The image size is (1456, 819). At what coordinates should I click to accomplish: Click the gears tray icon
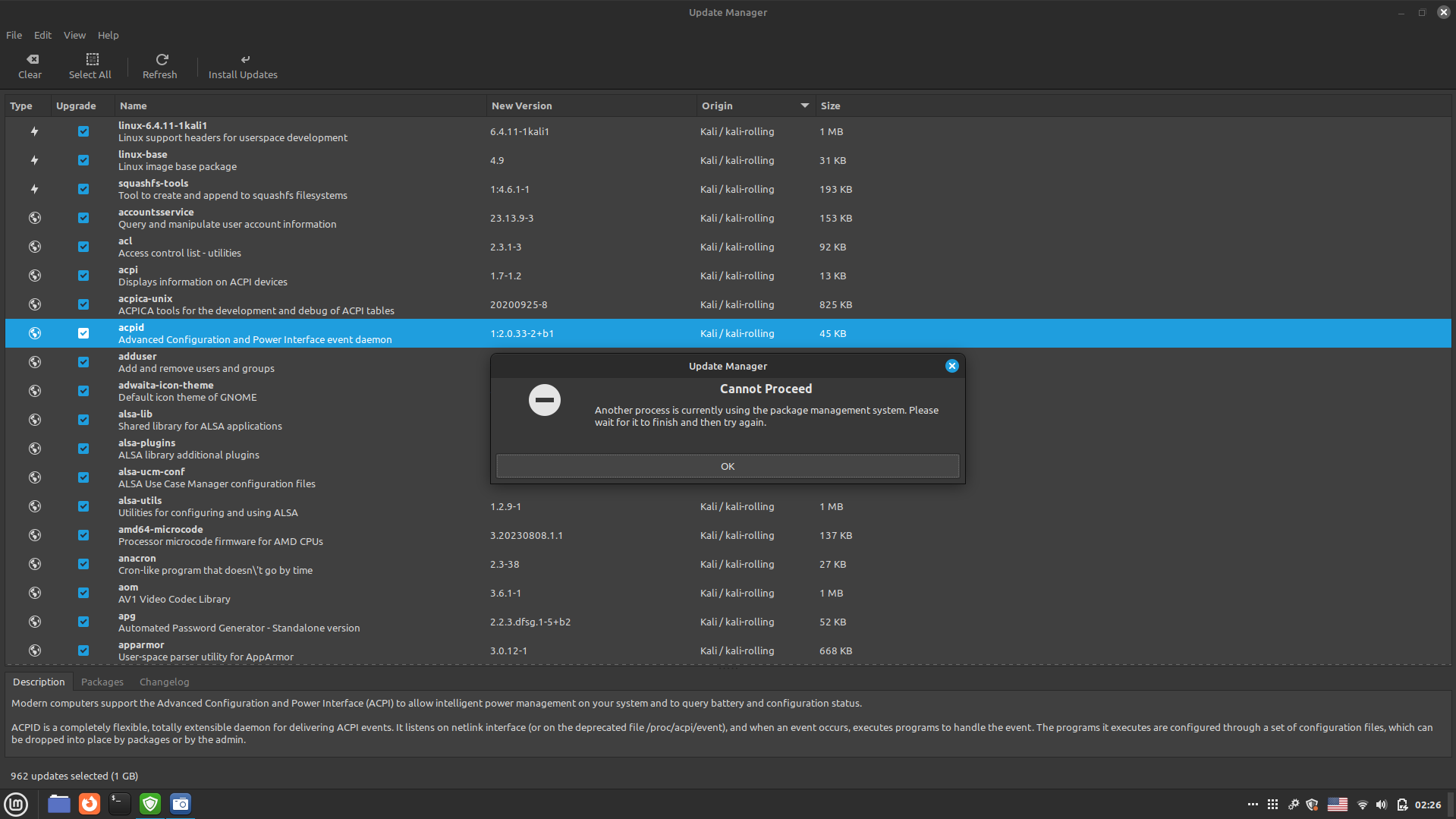(1294, 805)
